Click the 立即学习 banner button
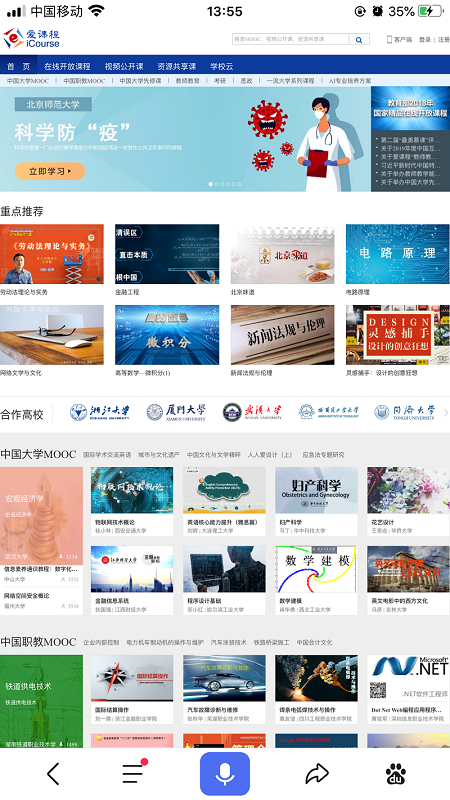Screen dimensions: 450x800 49,171
